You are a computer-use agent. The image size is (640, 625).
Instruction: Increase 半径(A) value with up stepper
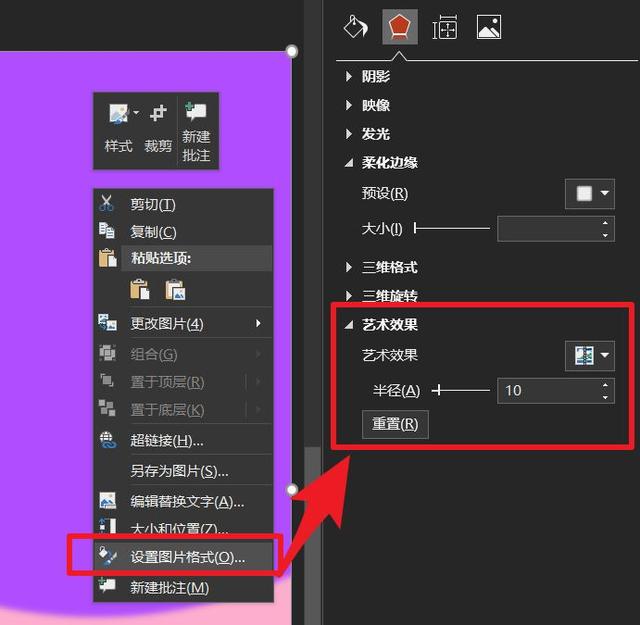[605, 385]
